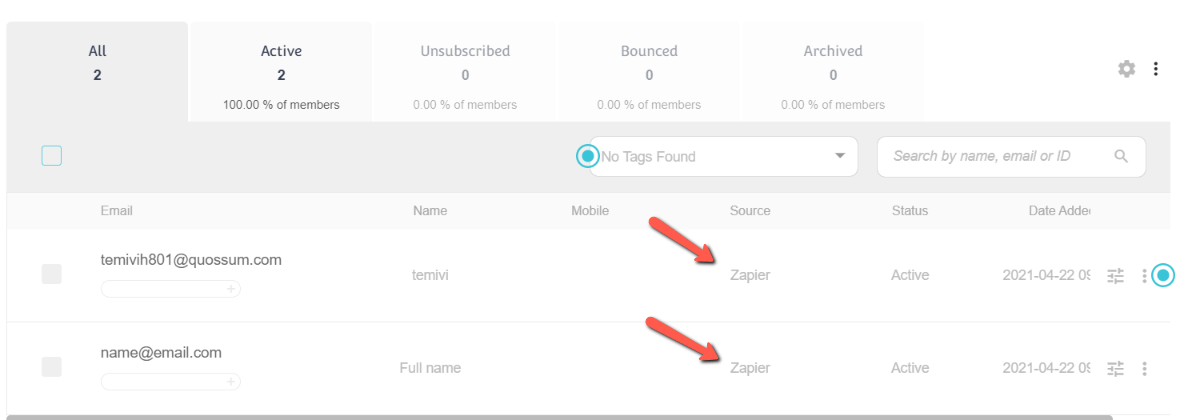Tick the select-all checkbox above the table
Viewport: 1194px width, 420px height.
[52, 156]
